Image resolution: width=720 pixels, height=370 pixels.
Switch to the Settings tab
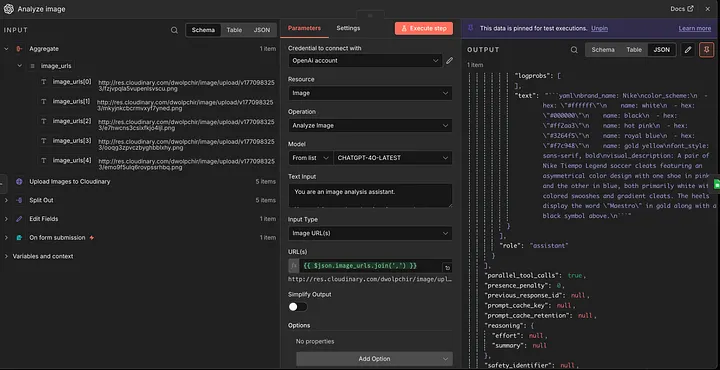348,28
